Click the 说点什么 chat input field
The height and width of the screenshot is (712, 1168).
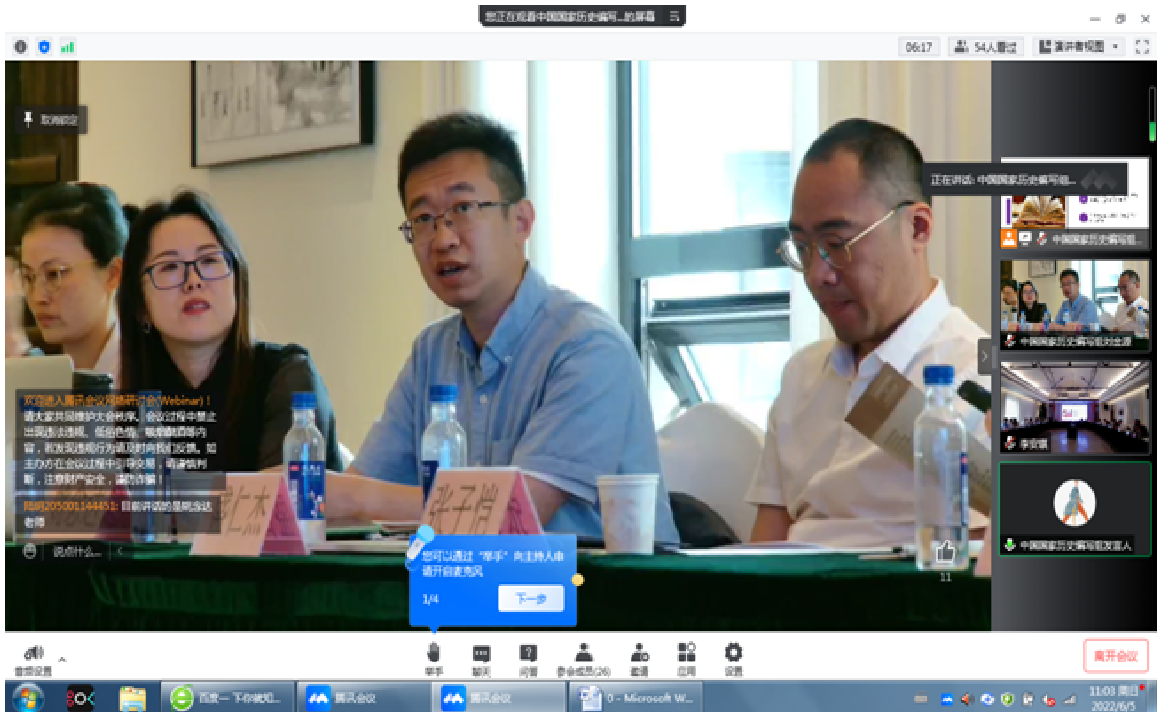click(x=77, y=551)
